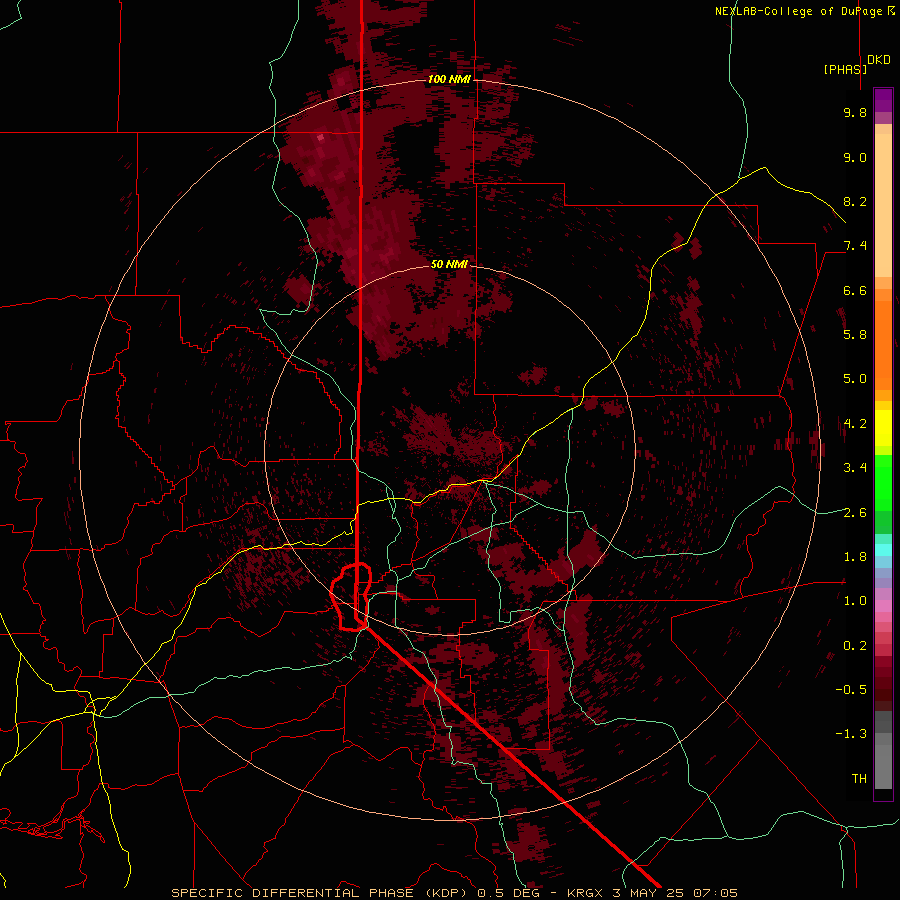Click the thick red warning polygon outline
The image size is (900, 900).
351,597
